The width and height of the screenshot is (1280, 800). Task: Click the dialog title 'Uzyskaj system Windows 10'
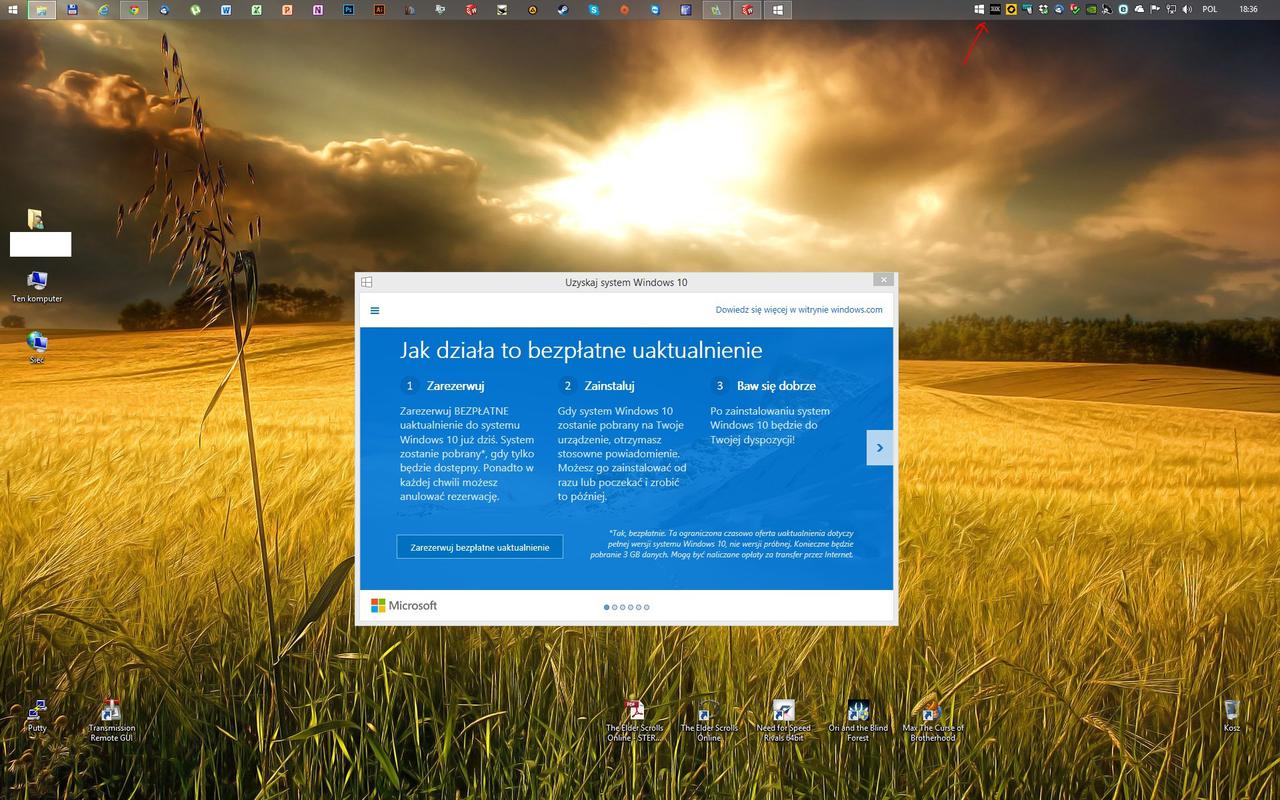click(626, 282)
